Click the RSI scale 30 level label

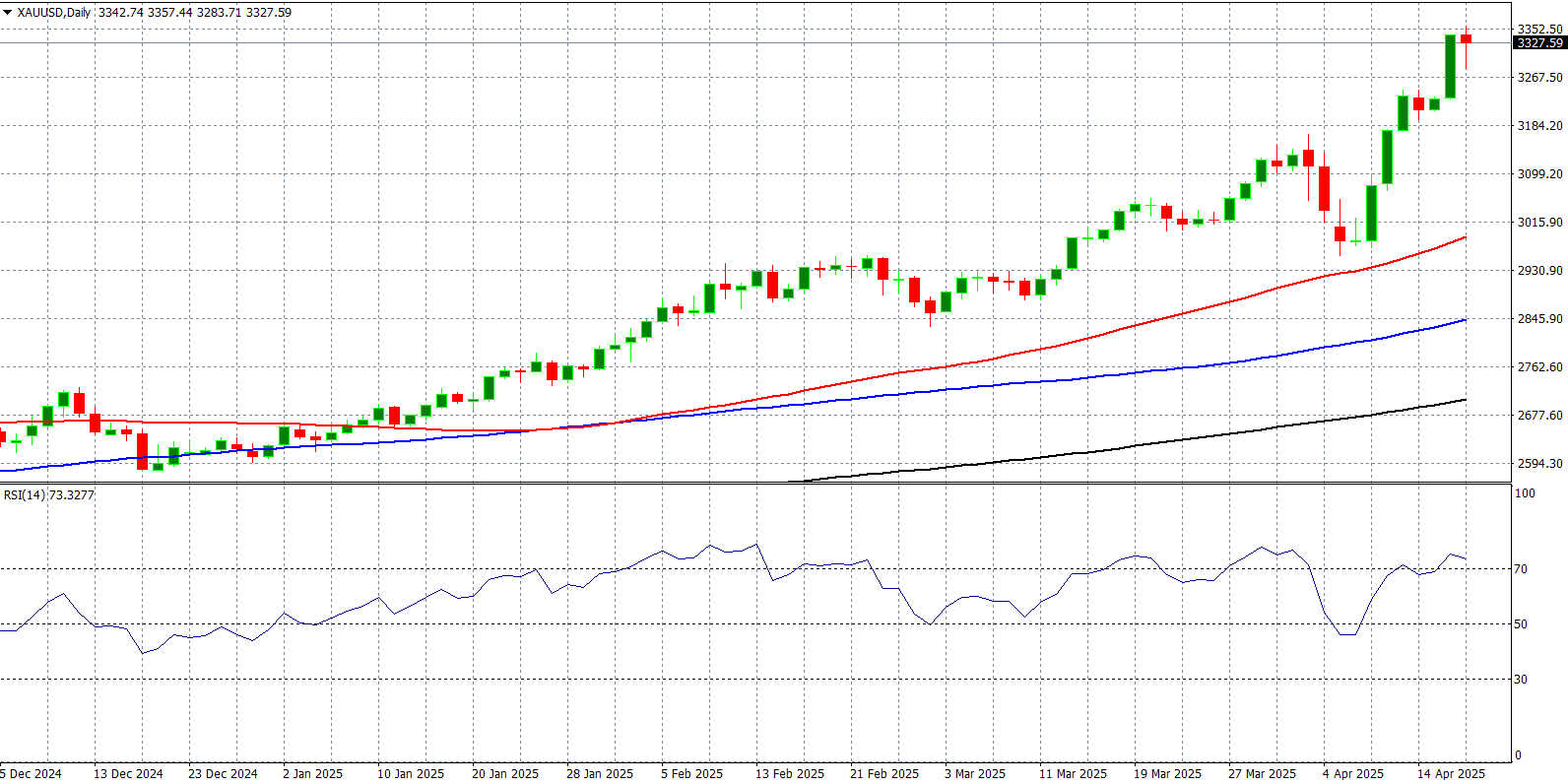tap(1521, 680)
